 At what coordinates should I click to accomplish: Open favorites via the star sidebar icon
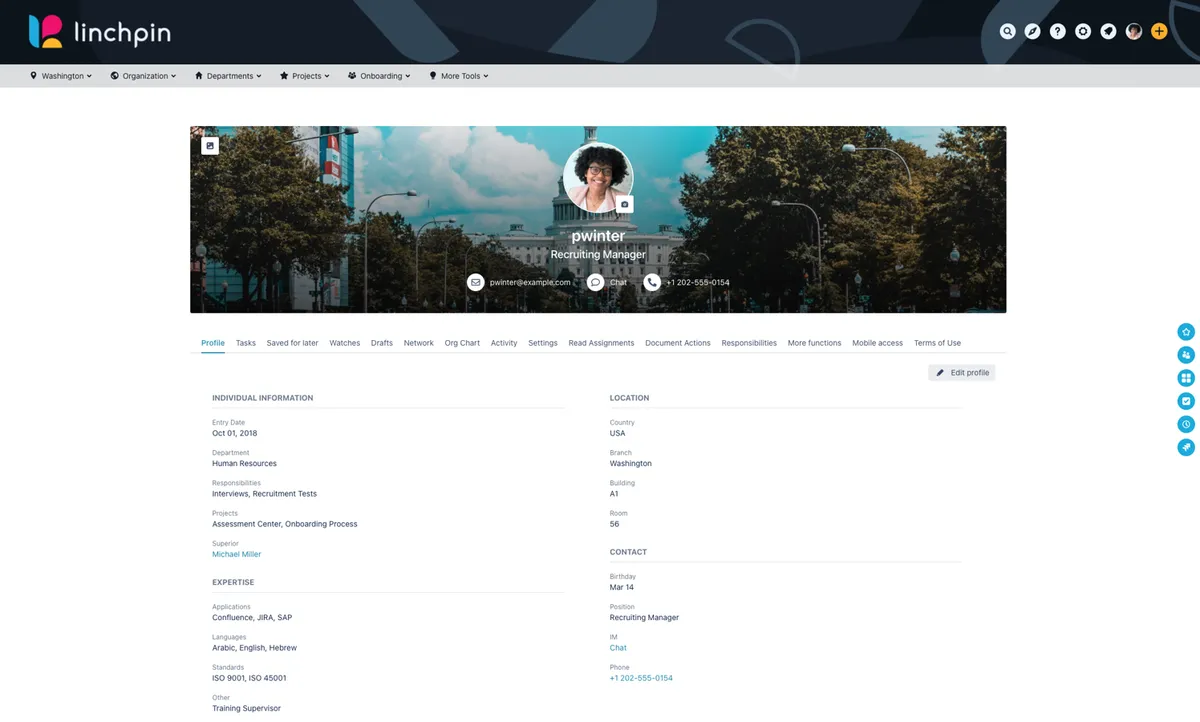[x=1186, y=332]
